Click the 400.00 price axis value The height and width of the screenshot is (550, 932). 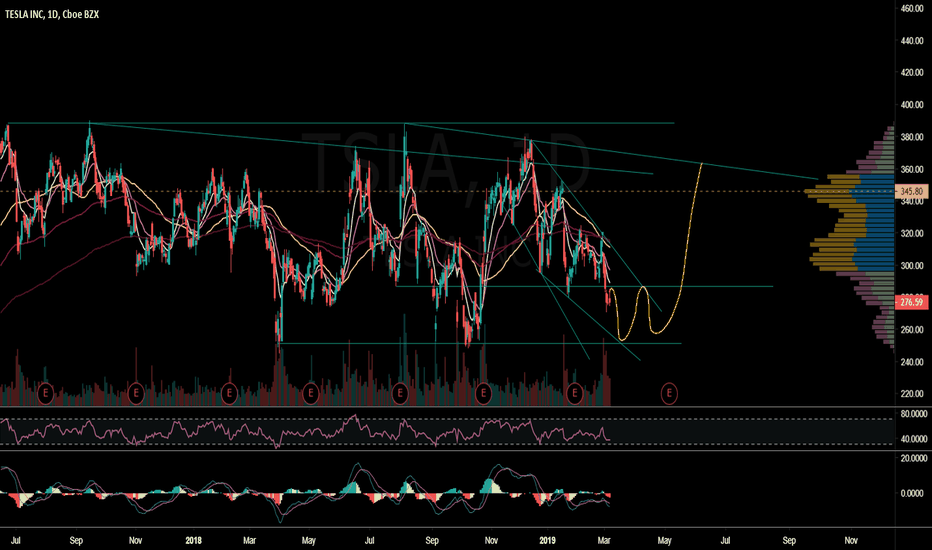pos(911,105)
